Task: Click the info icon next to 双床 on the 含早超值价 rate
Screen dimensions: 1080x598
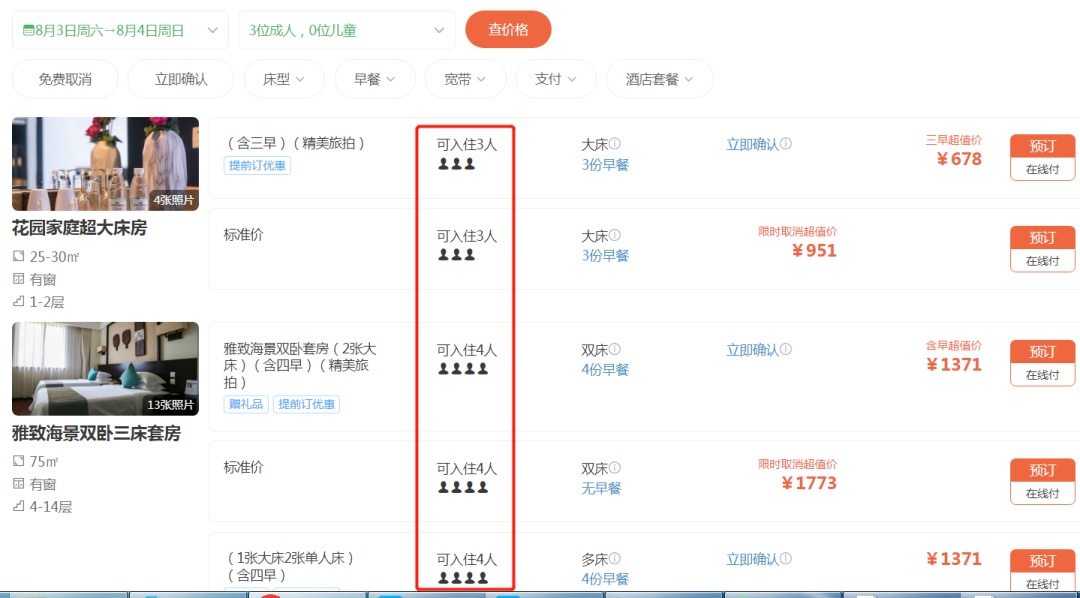Action: [614, 350]
